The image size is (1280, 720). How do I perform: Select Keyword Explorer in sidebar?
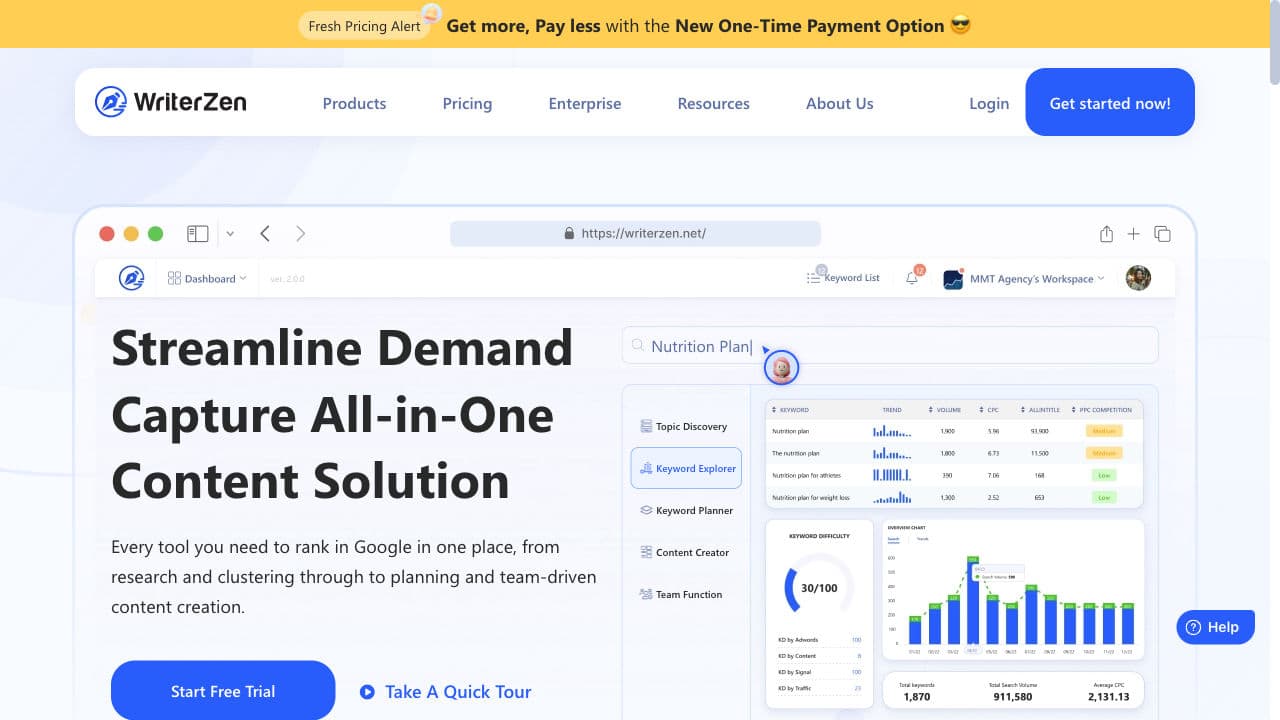pyautogui.click(x=686, y=468)
